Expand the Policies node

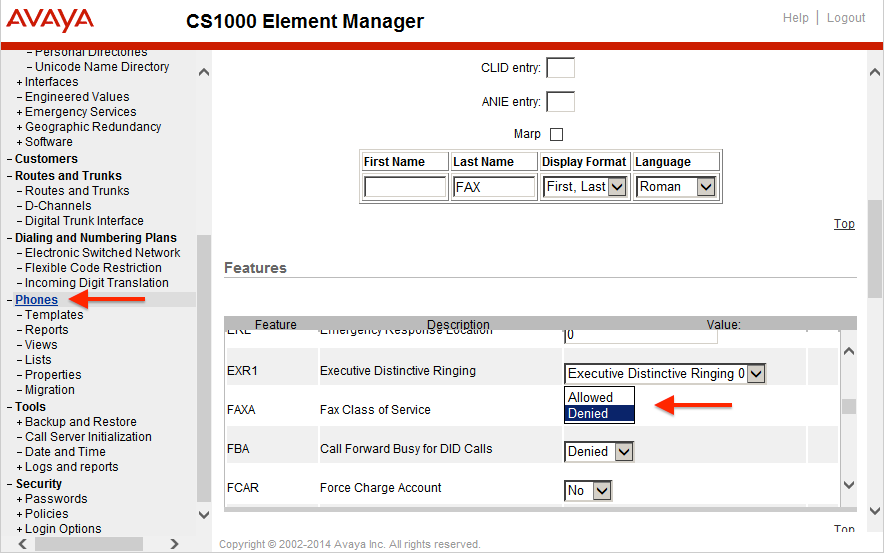point(19,514)
